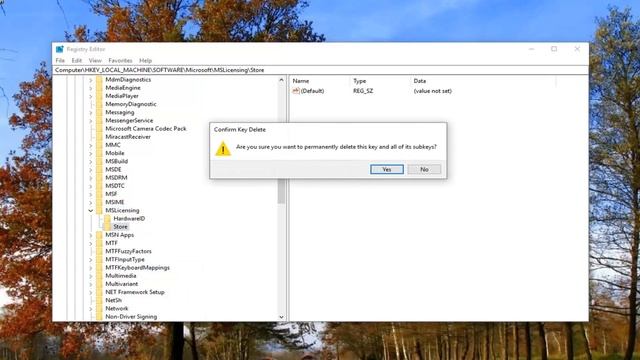This screenshot has width=640, height=360.
Task: Click the MSIME folder icon
Action: (x=99, y=202)
